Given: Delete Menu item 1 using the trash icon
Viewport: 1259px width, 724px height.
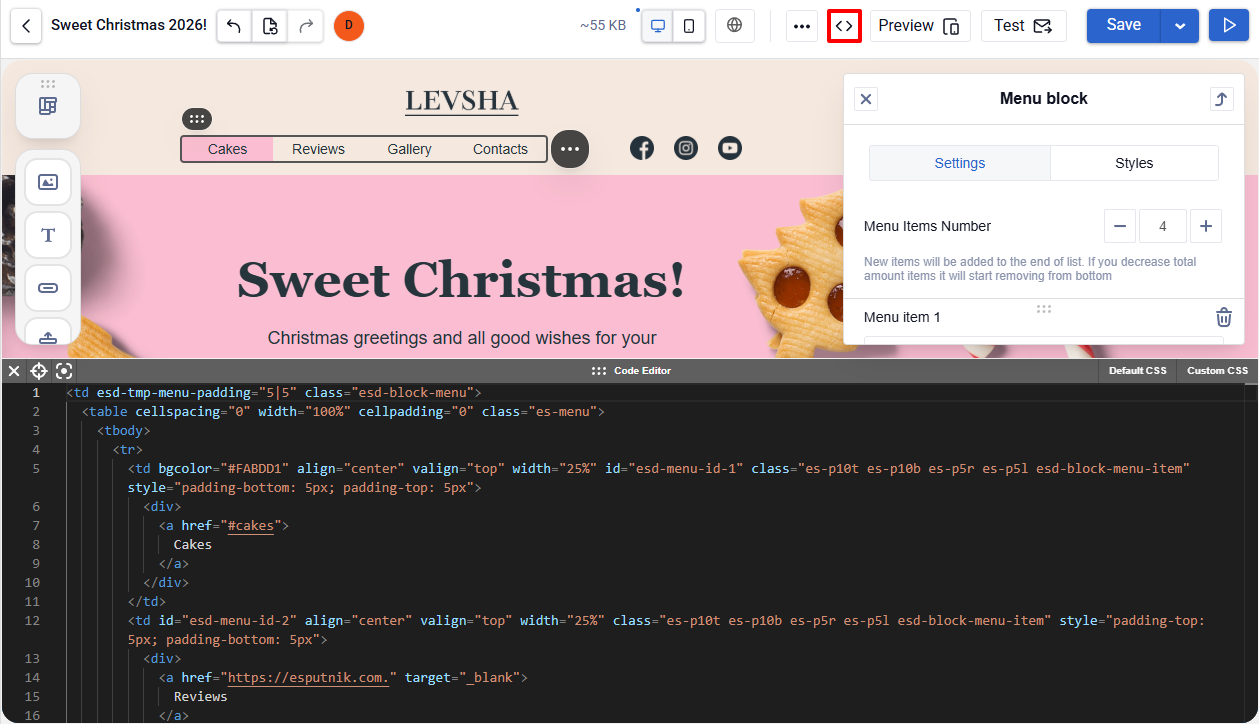Looking at the screenshot, I should click(x=1223, y=317).
